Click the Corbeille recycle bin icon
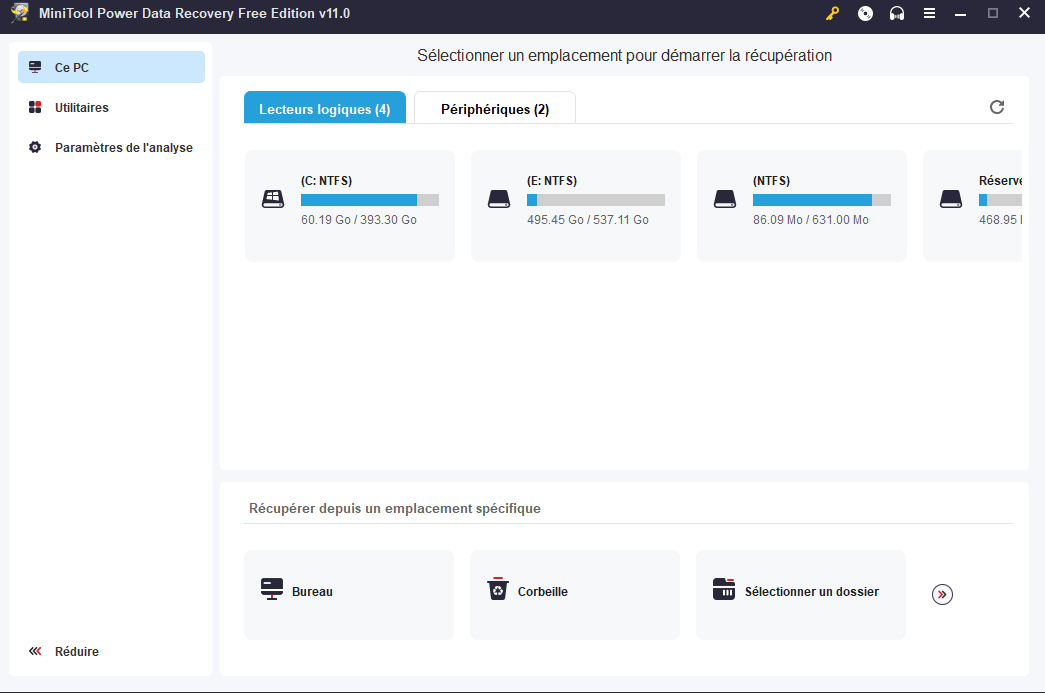The height and width of the screenshot is (693, 1045). pos(497,590)
